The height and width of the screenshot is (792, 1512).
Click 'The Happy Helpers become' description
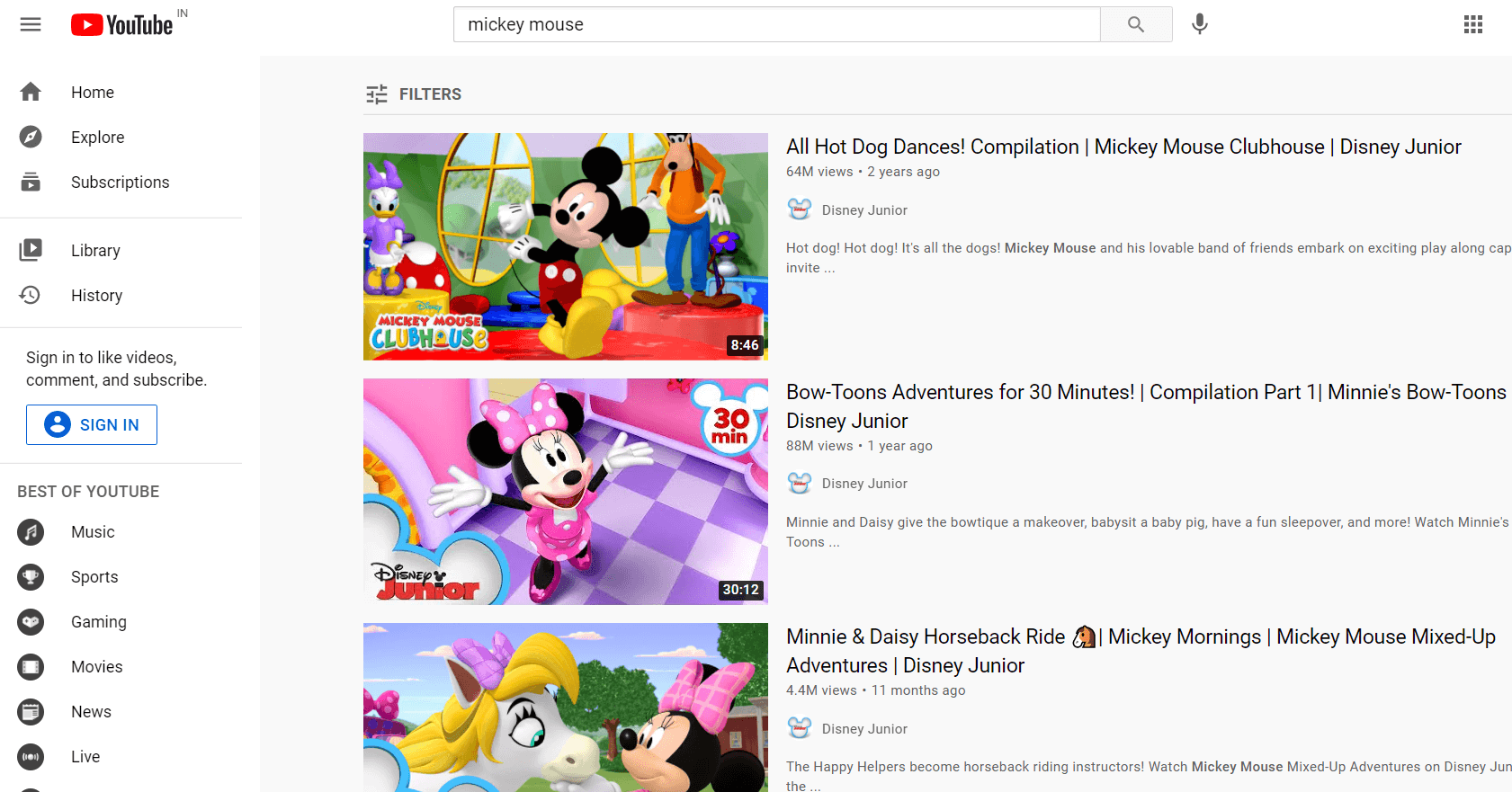pos(1149,777)
